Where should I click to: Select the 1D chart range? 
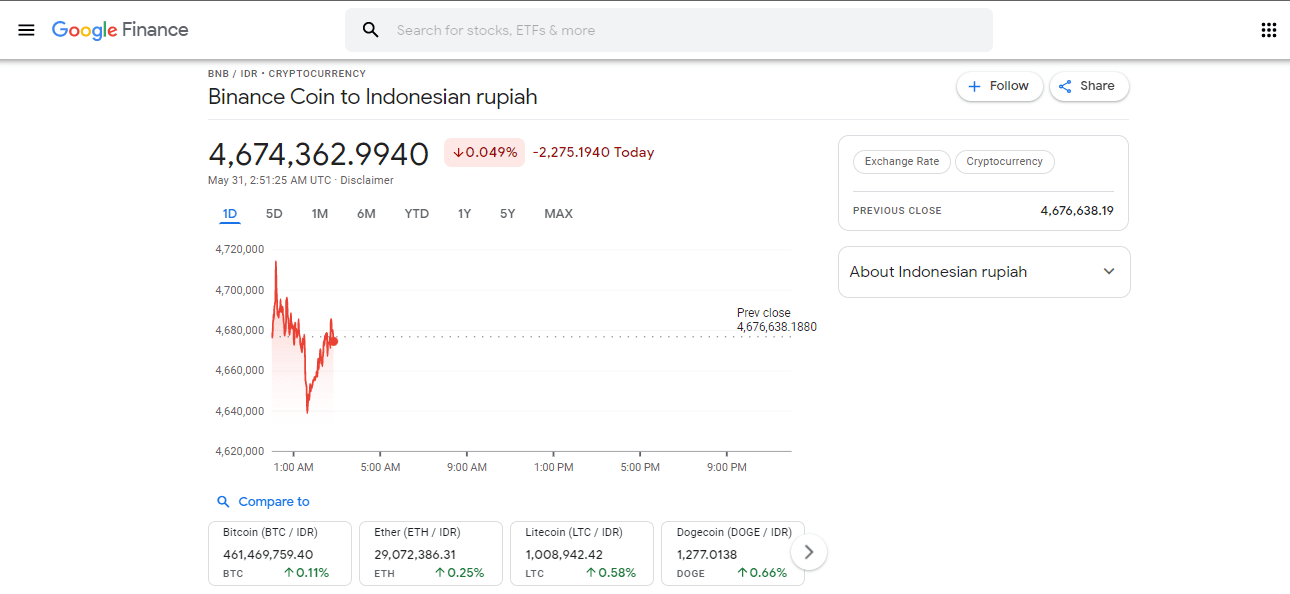coord(230,214)
